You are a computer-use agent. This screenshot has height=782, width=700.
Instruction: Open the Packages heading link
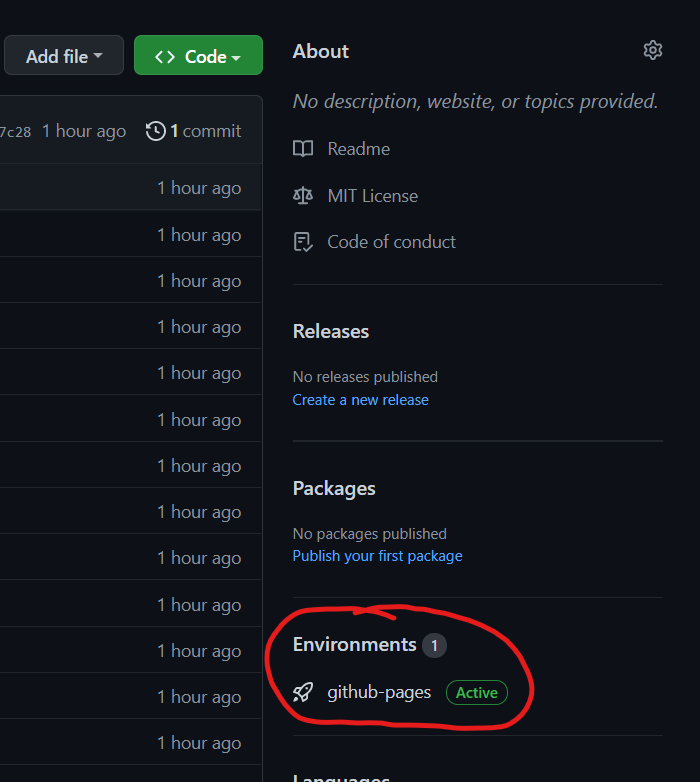pyautogui.click(x=334, y=489)
